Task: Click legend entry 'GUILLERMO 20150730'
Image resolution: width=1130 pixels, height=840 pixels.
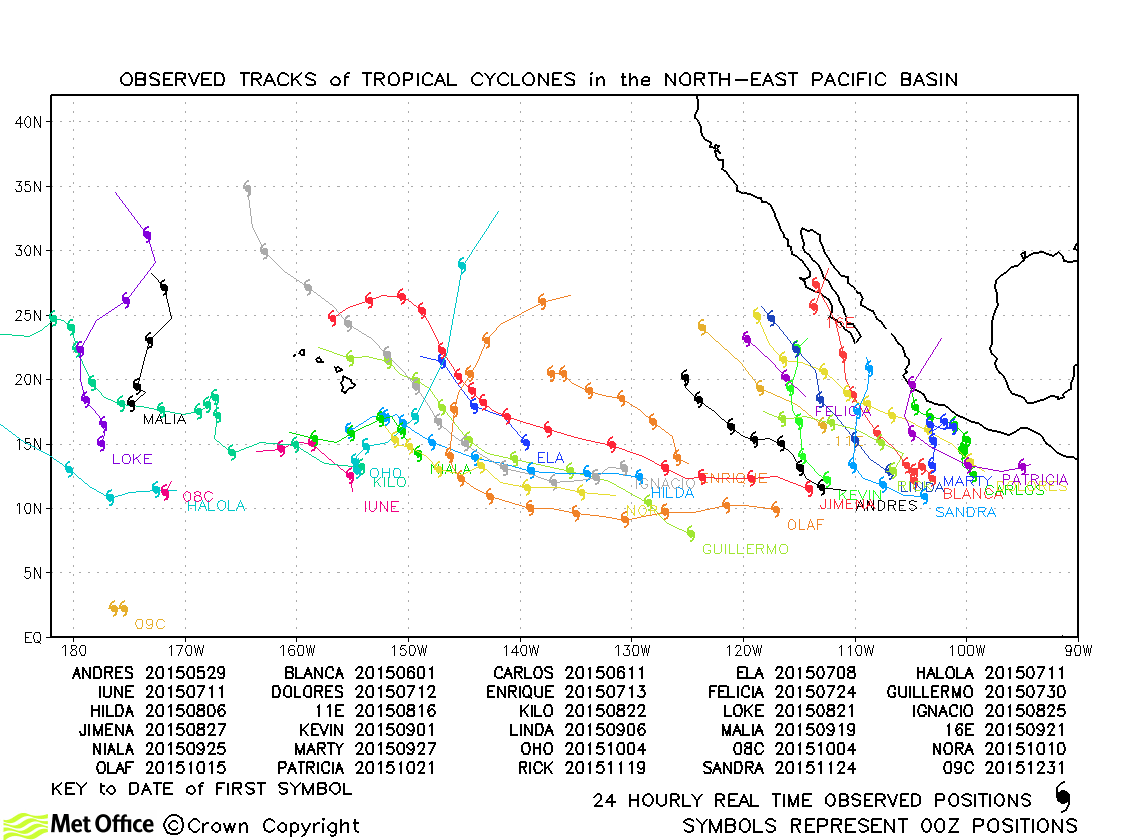Action: click(x=976, y=692)
